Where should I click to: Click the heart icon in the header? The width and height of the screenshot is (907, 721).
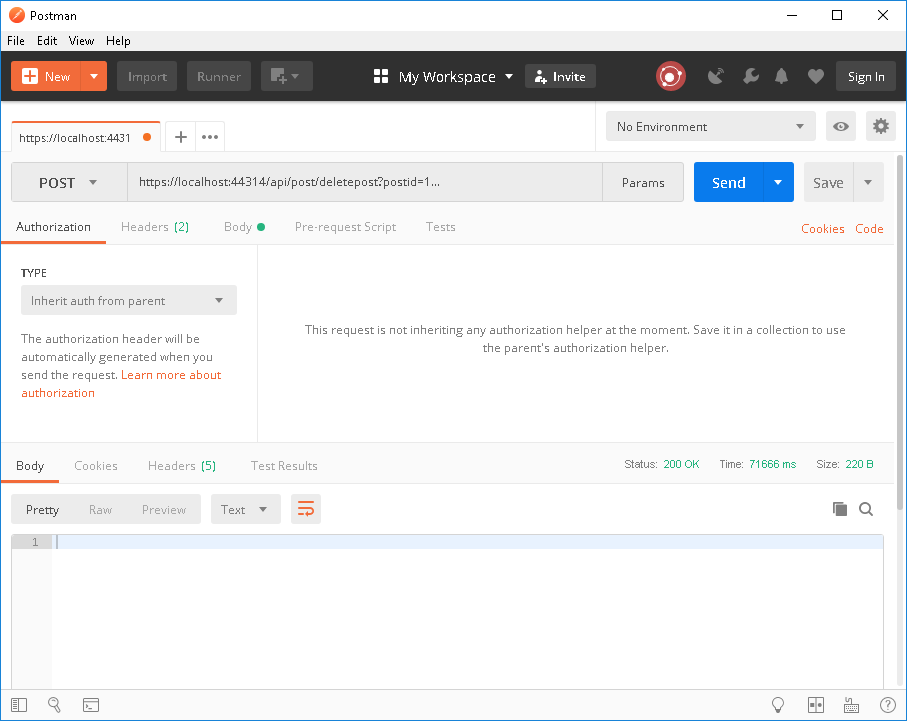816,76
